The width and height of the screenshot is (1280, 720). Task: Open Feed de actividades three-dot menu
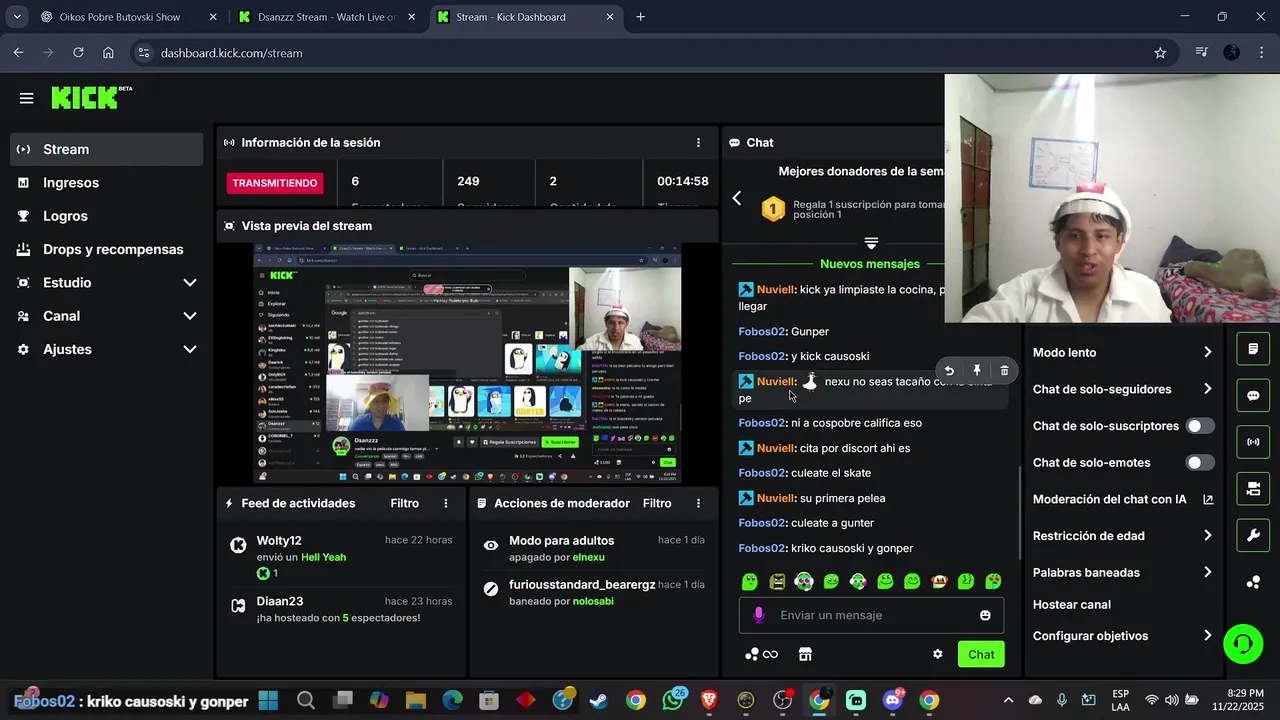click(446, 503)
